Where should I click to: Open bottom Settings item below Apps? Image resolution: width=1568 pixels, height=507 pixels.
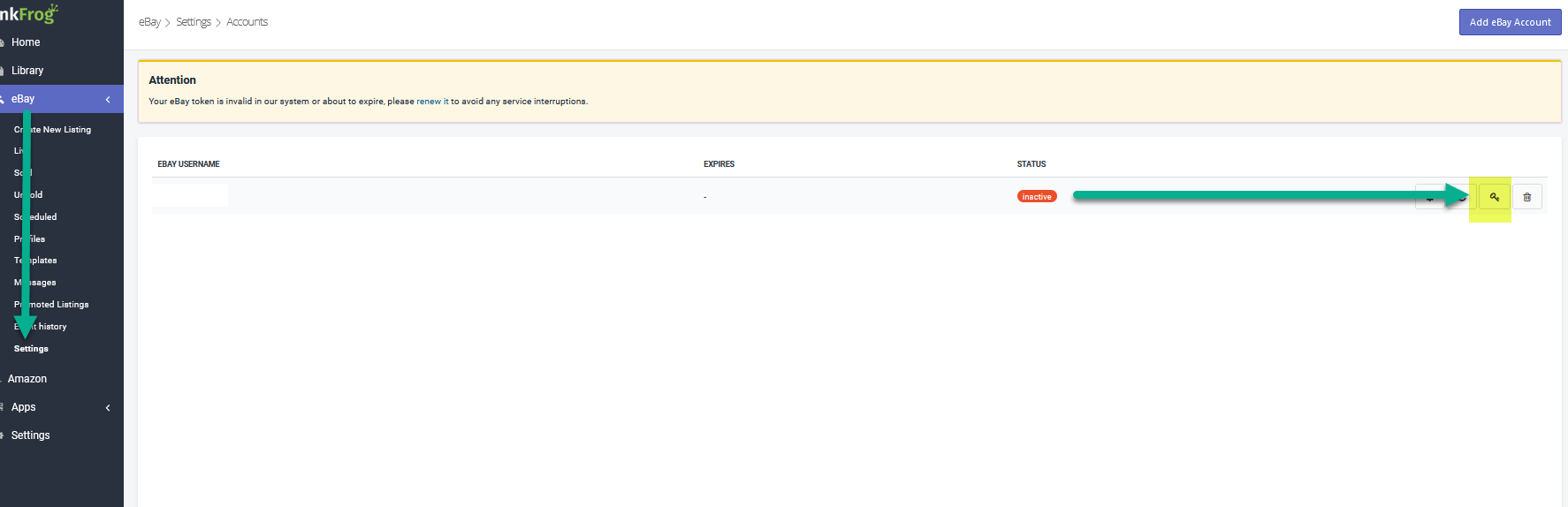(30, 435)
